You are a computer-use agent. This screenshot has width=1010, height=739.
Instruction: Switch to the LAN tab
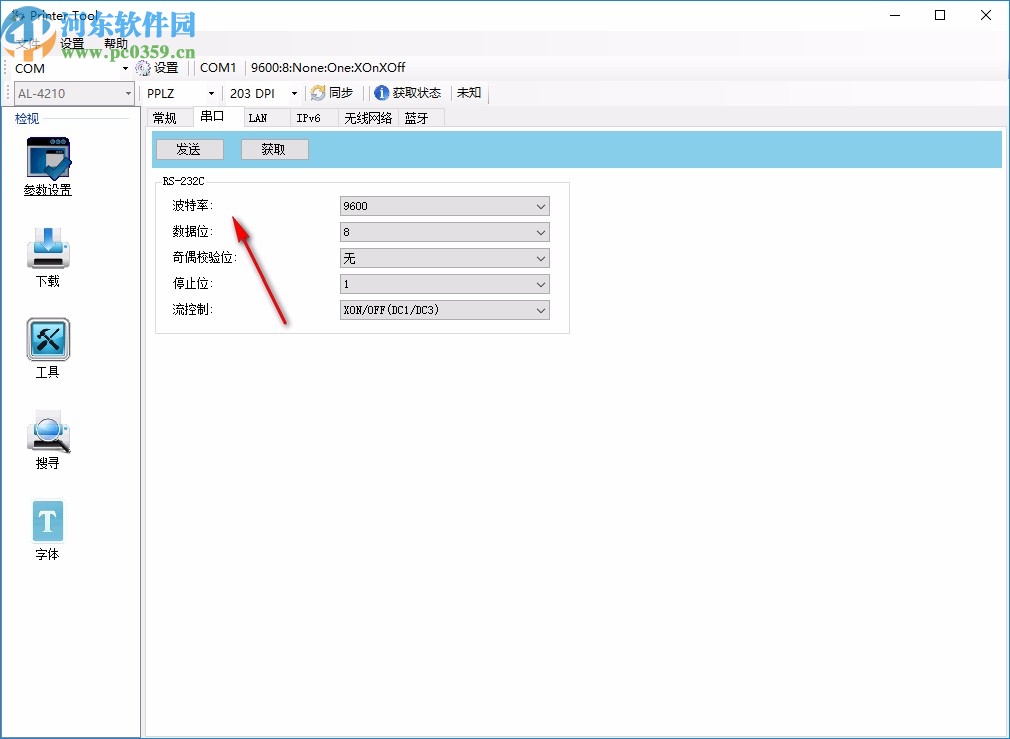coord(260,117)
